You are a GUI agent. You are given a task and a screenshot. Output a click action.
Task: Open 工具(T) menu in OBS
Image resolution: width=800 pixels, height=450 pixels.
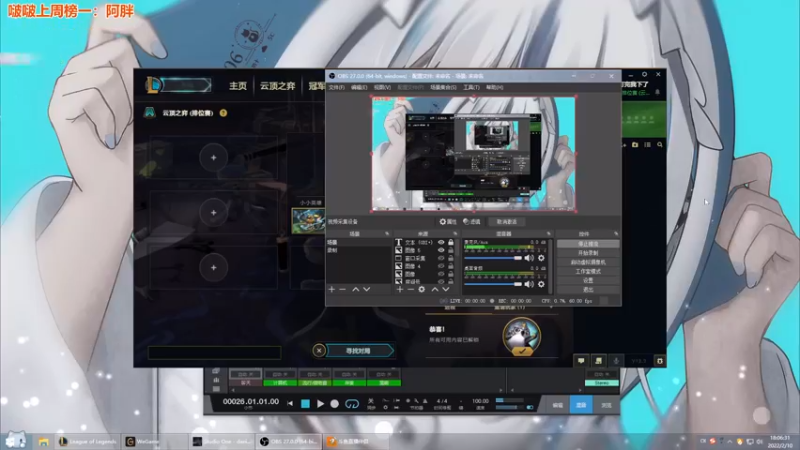tap(471, 87)
